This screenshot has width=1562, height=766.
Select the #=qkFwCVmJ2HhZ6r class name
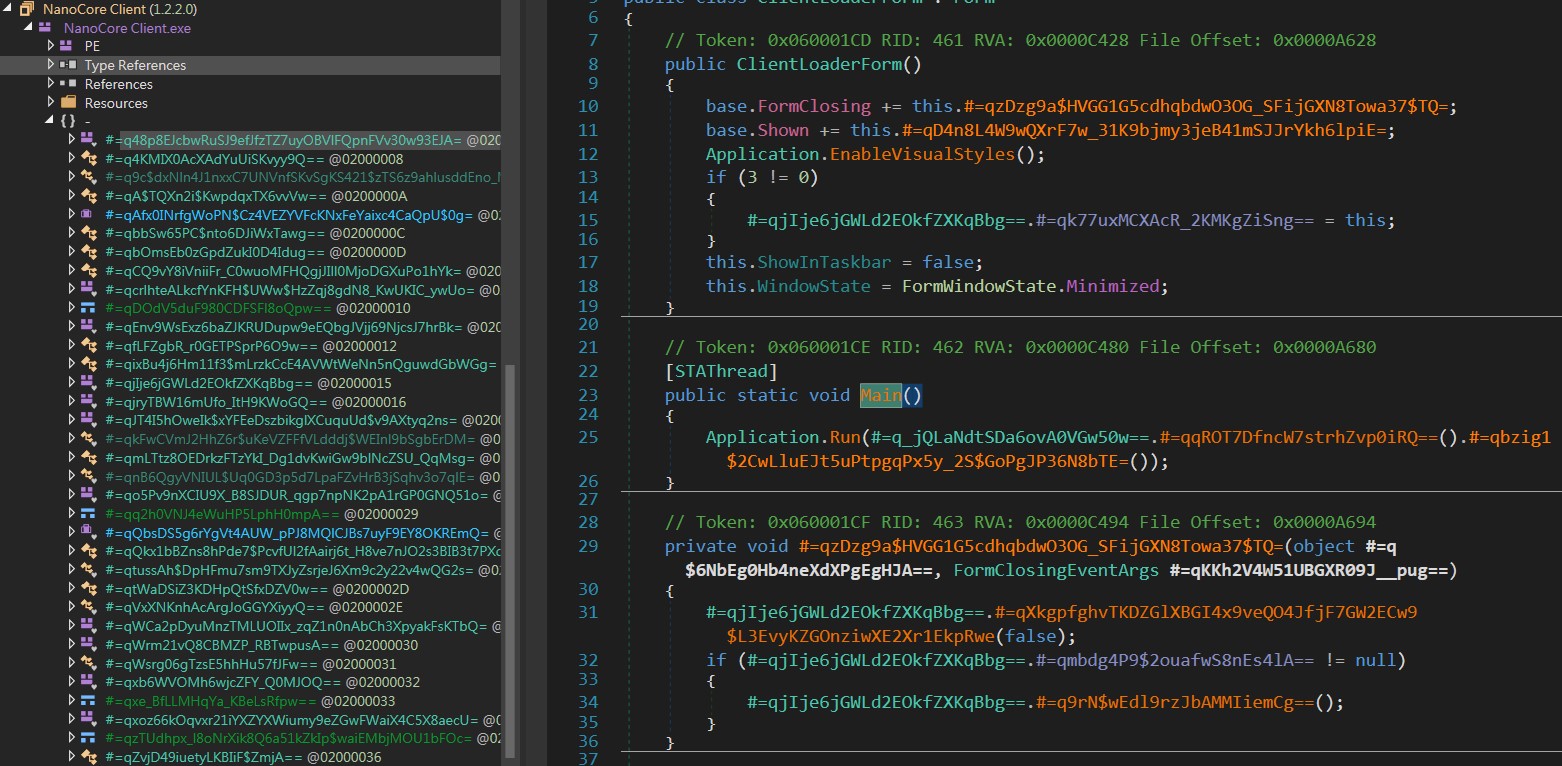290,439
